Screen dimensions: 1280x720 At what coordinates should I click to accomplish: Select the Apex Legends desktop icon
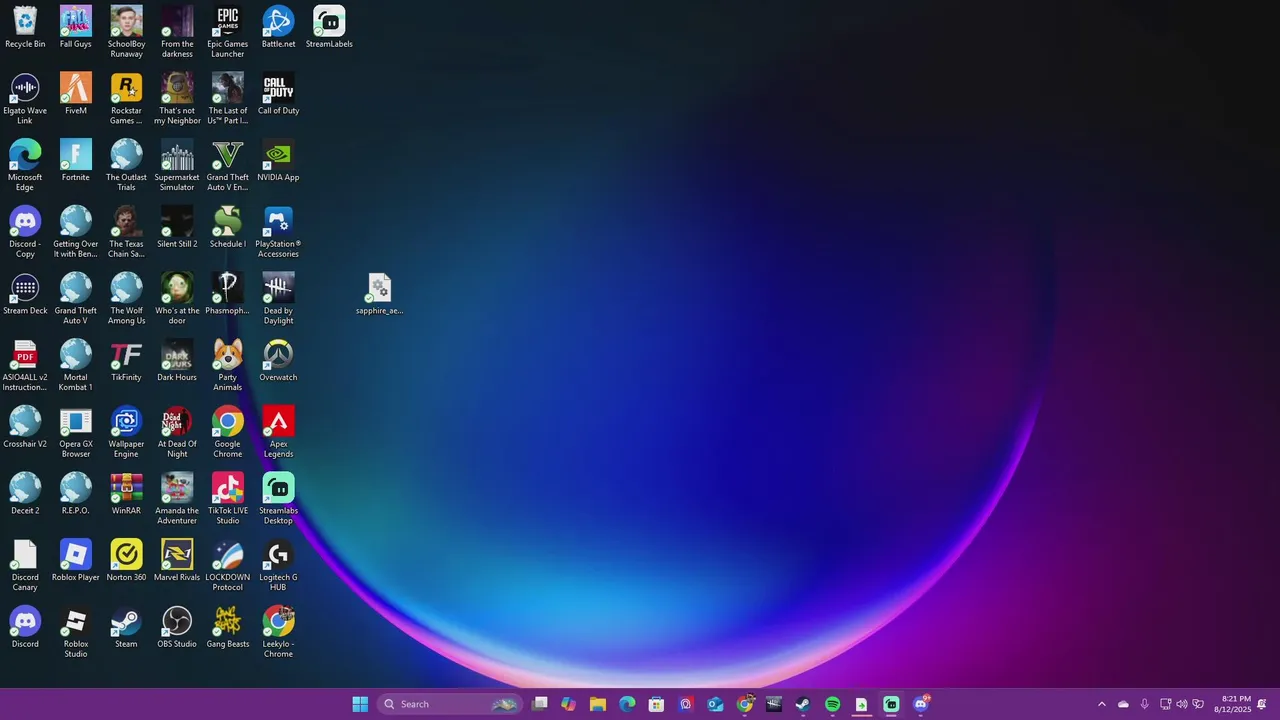[278, 432]
